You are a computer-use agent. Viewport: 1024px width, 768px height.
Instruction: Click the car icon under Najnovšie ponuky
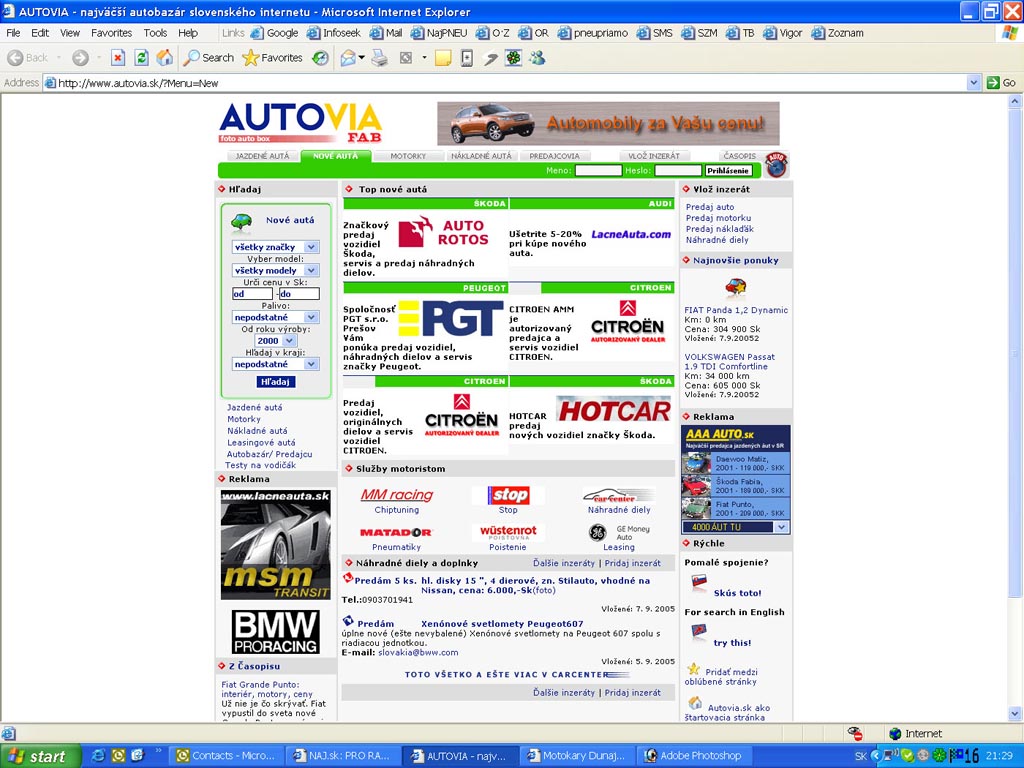pos(736,286)
